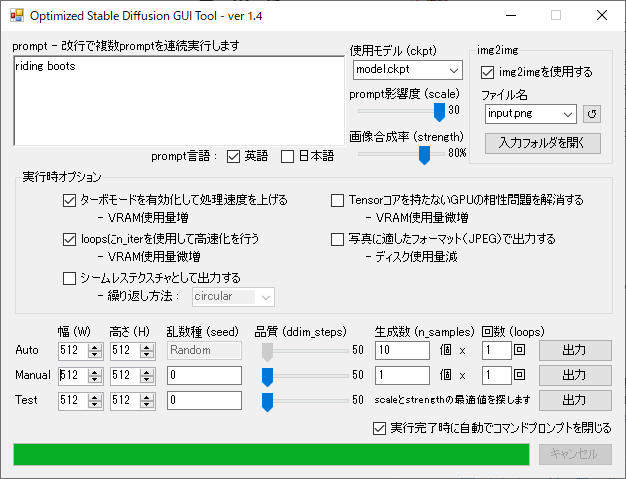This screenshot has width=626, height=479.
Task: Click the Auto row 出力 button
Action: (x=575, y=350)
